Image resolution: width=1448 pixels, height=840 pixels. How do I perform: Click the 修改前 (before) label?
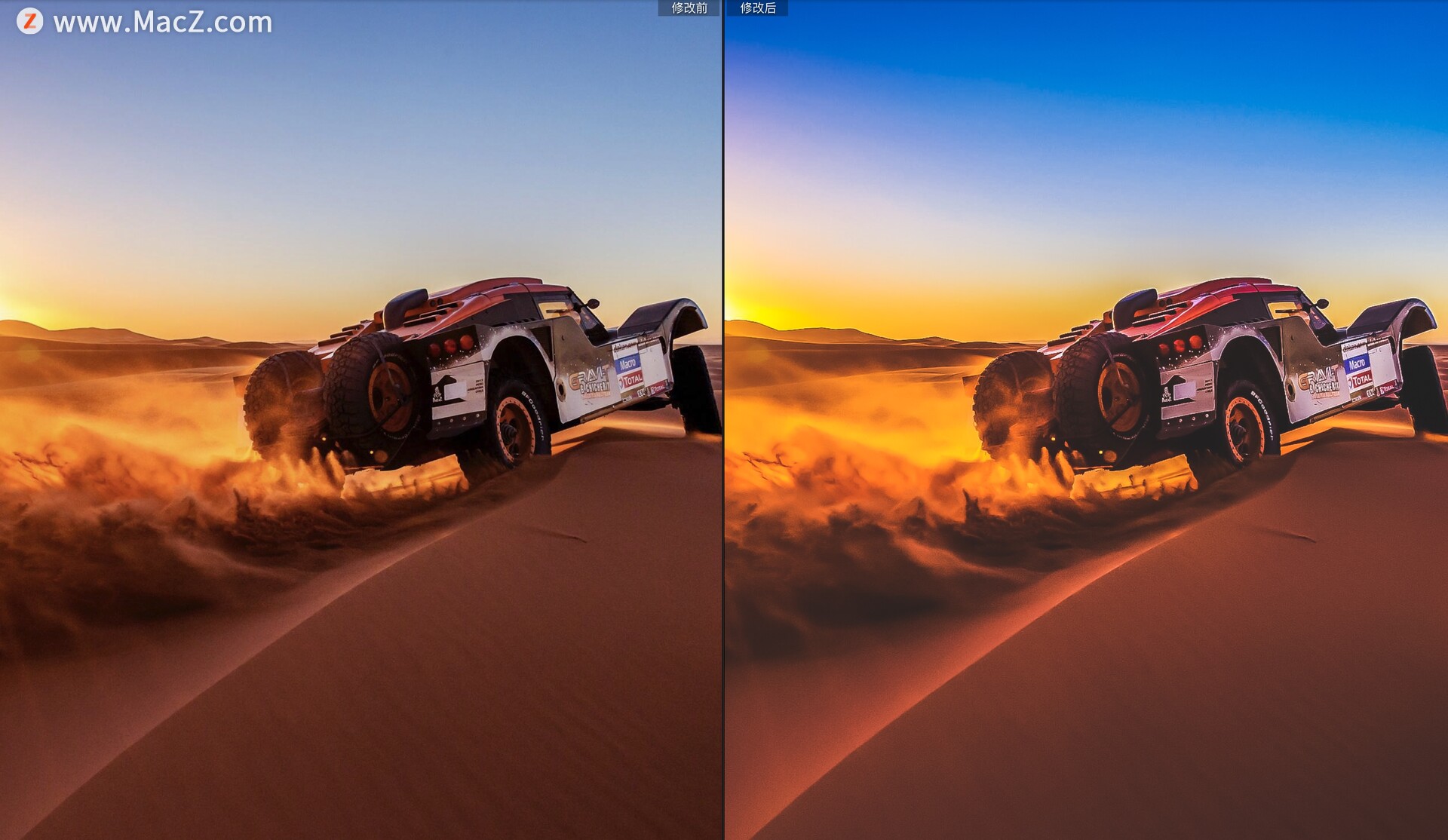689,8
